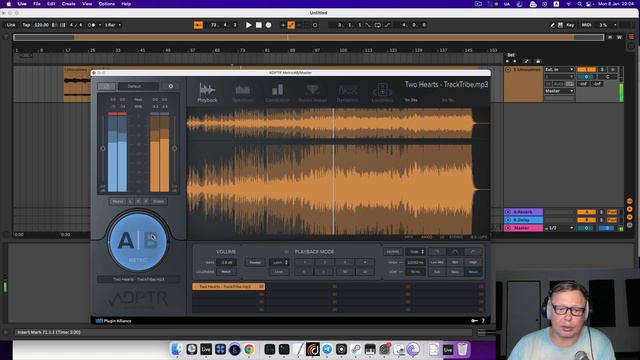Open the Create menu
This screenshot has width=640, height=360.
pos(69,4)
